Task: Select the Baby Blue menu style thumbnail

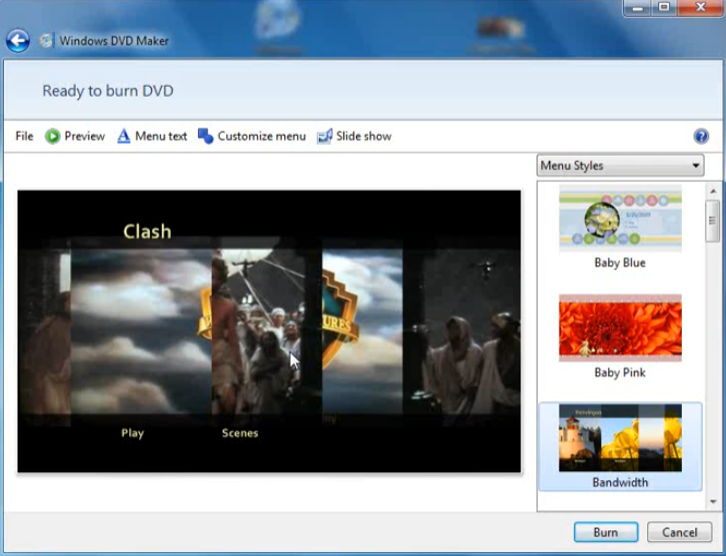Action: click(620, 219)
